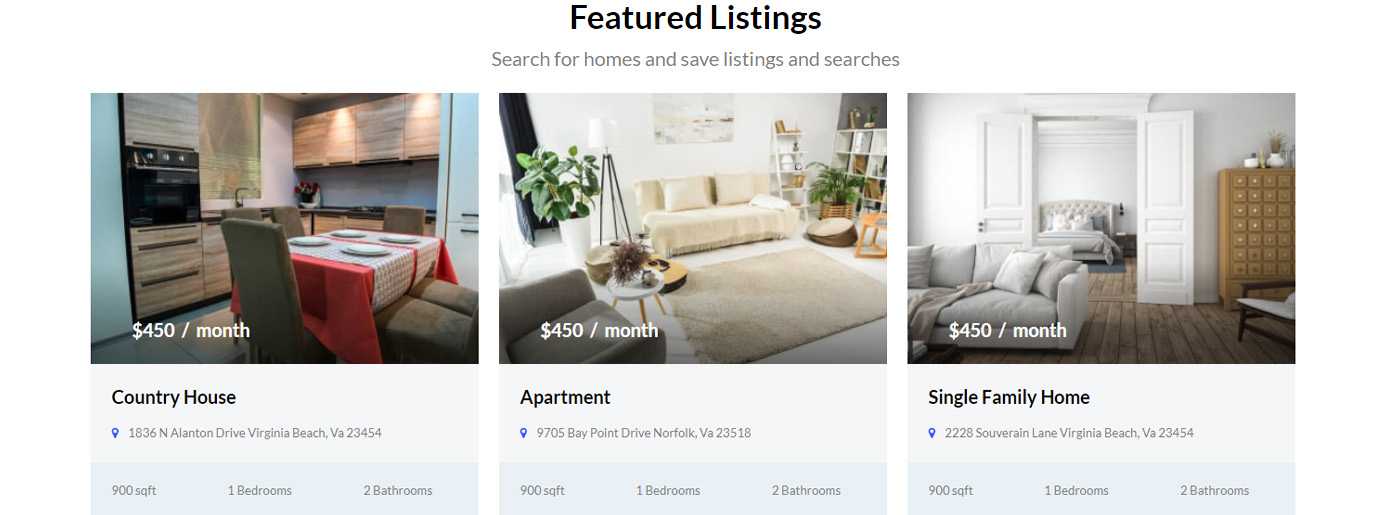Viewport: 1400px width, 515px height.
Task: Click the Country House $450 / month price
Action: [191, 330]
